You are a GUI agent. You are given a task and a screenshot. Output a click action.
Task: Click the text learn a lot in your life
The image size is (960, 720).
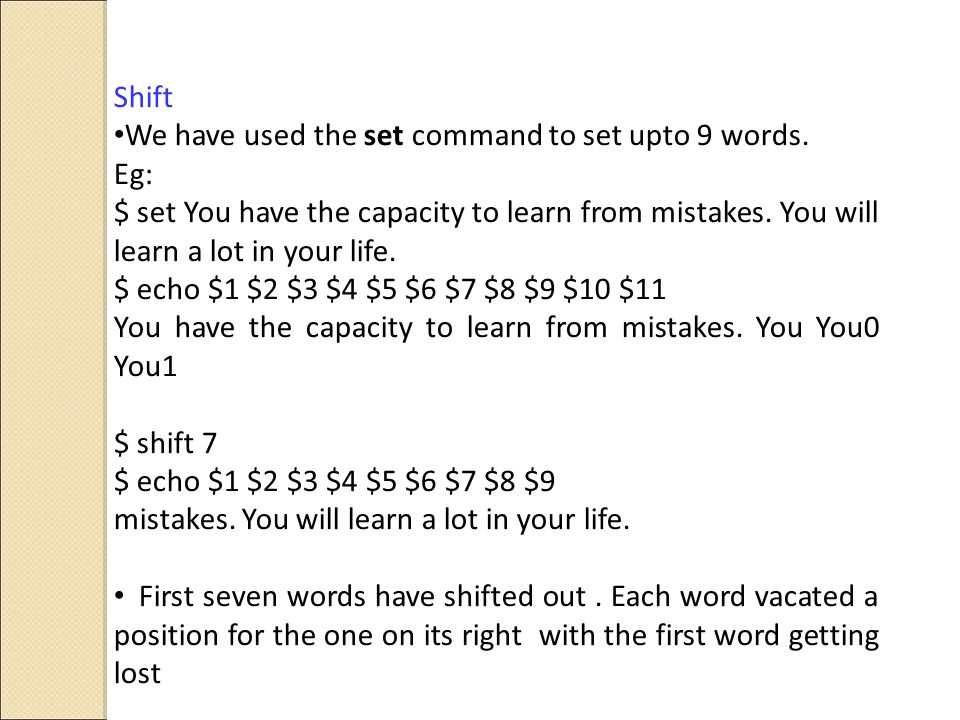(x=255, y=252)
